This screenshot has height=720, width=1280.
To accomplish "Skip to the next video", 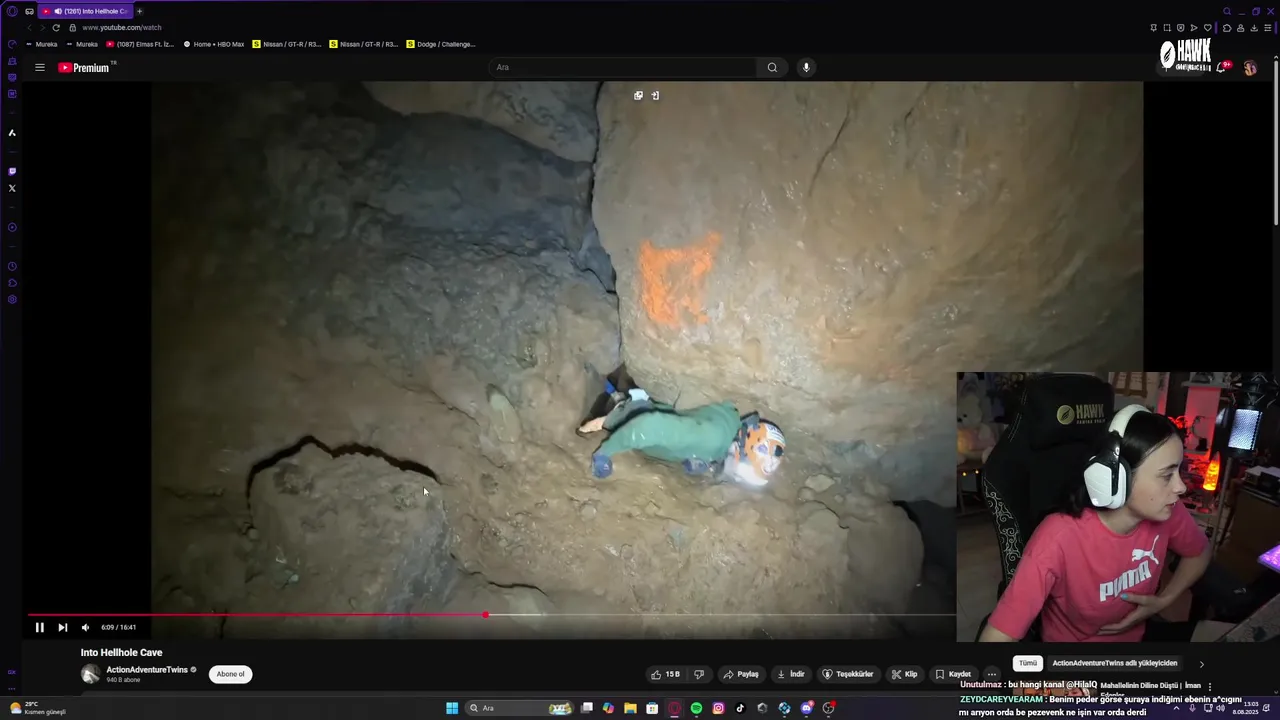I will pos(62,627).
